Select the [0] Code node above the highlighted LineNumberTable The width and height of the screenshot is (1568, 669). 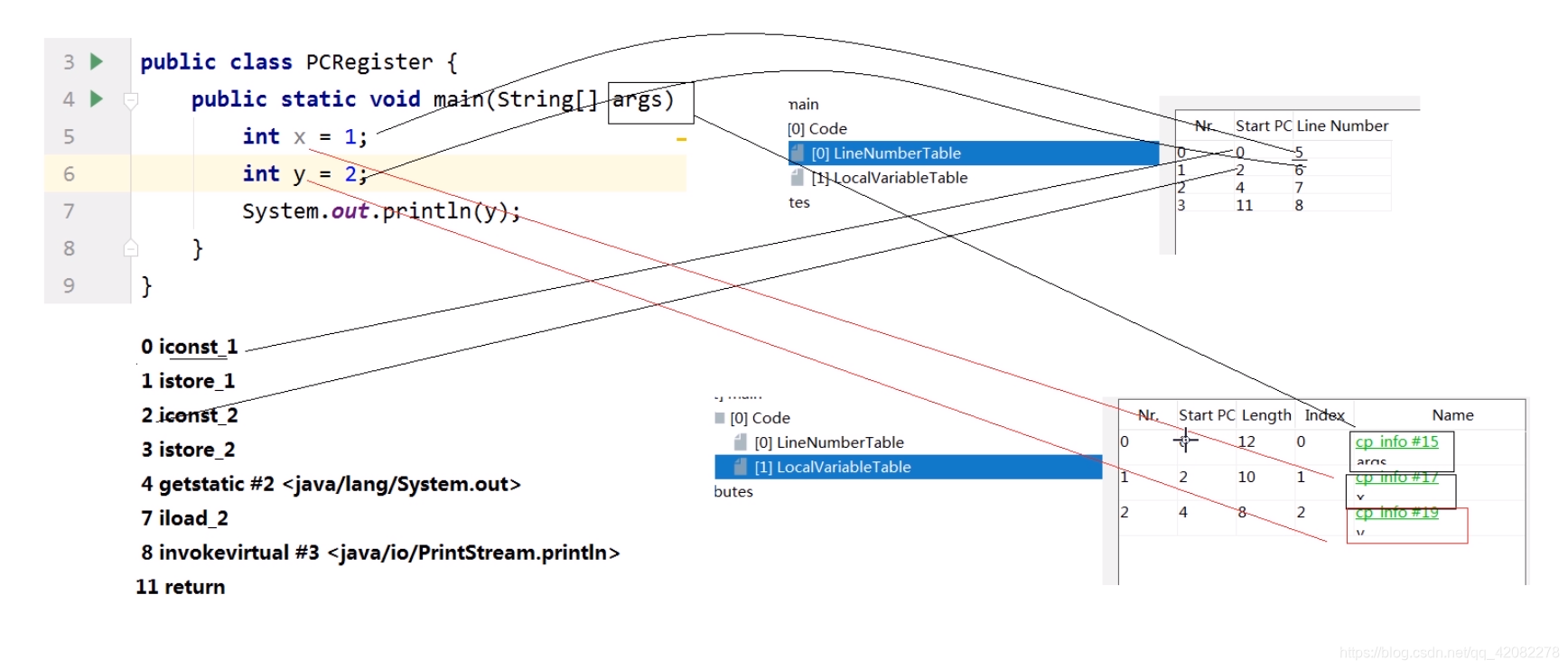[817, 128]
